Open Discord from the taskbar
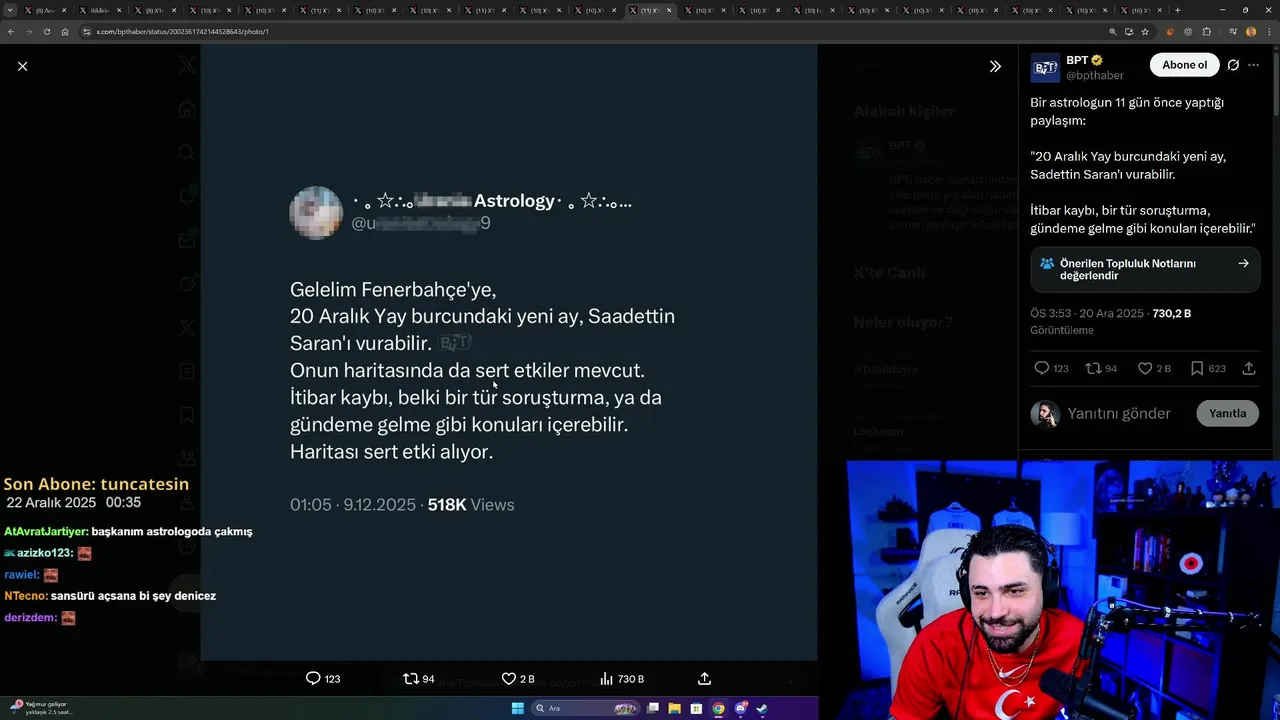 (740, 708)
